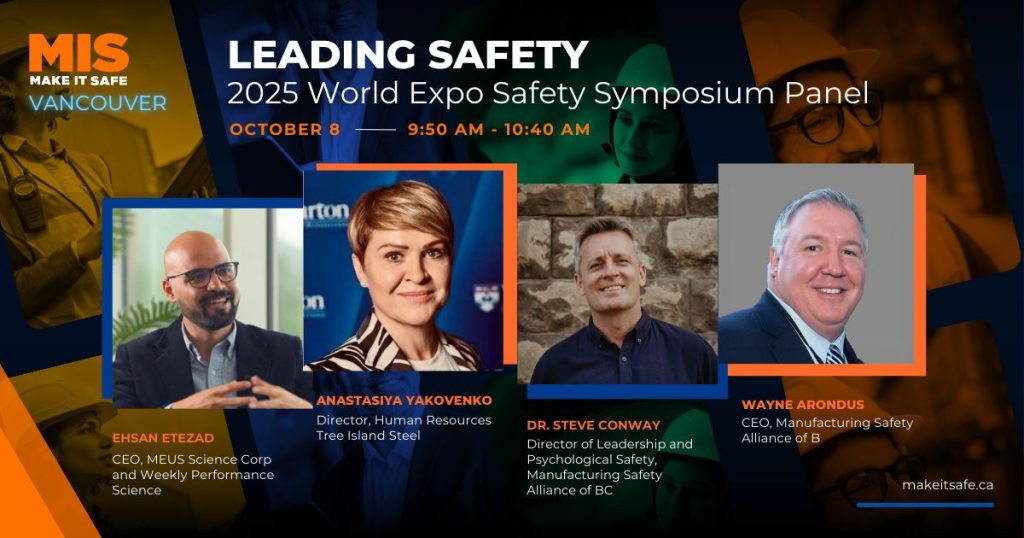Click the MEUS Science Corp CEO description

coord(193,474)
